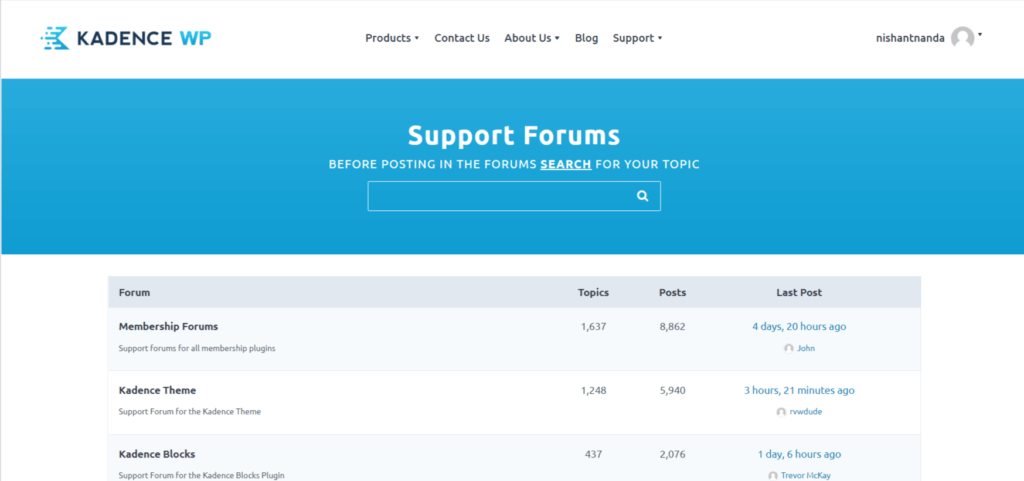
Task: Visit John's profile link
Action: tap(806, 349)
